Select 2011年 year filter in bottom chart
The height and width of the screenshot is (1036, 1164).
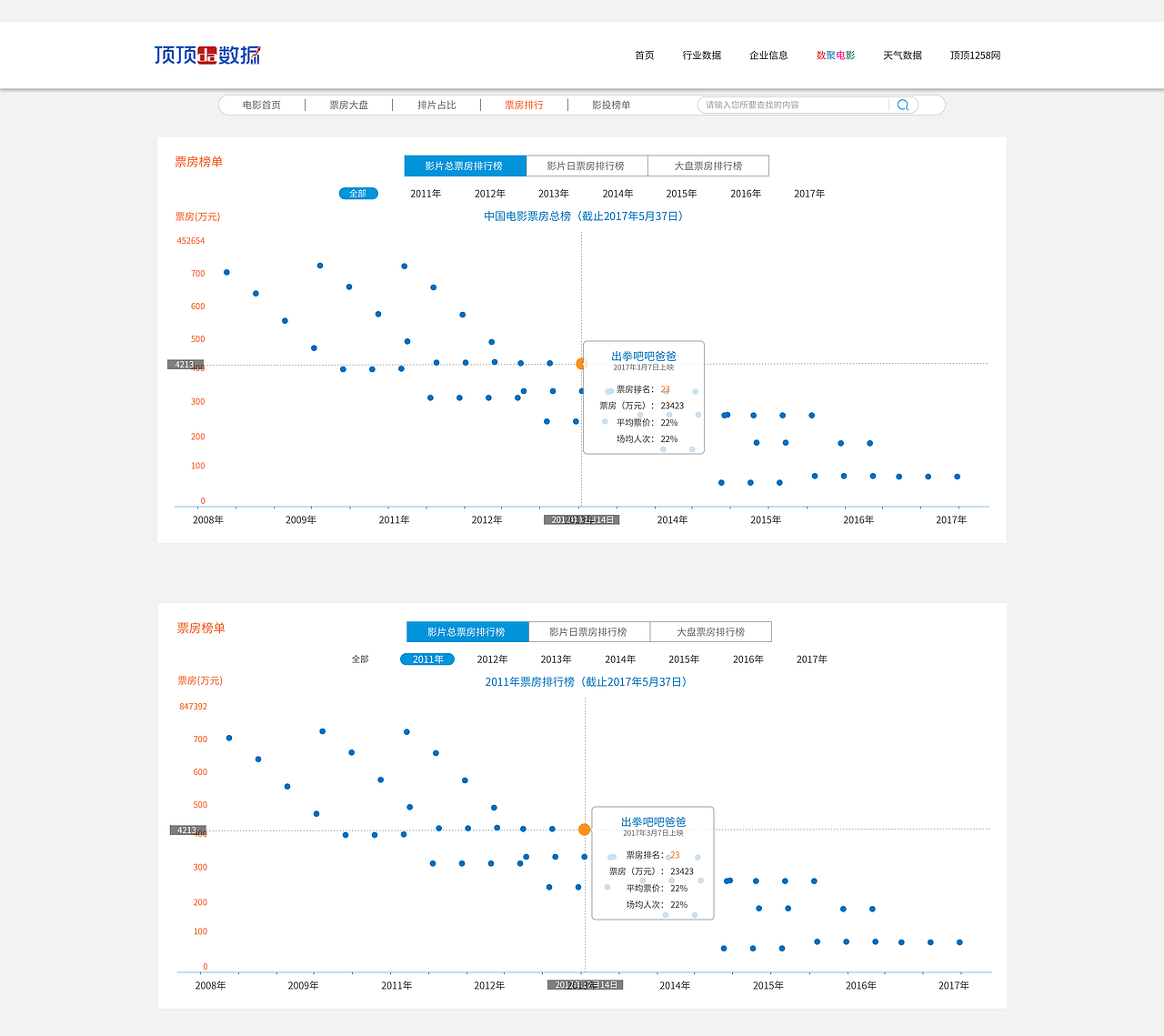[x=427, y=659]
